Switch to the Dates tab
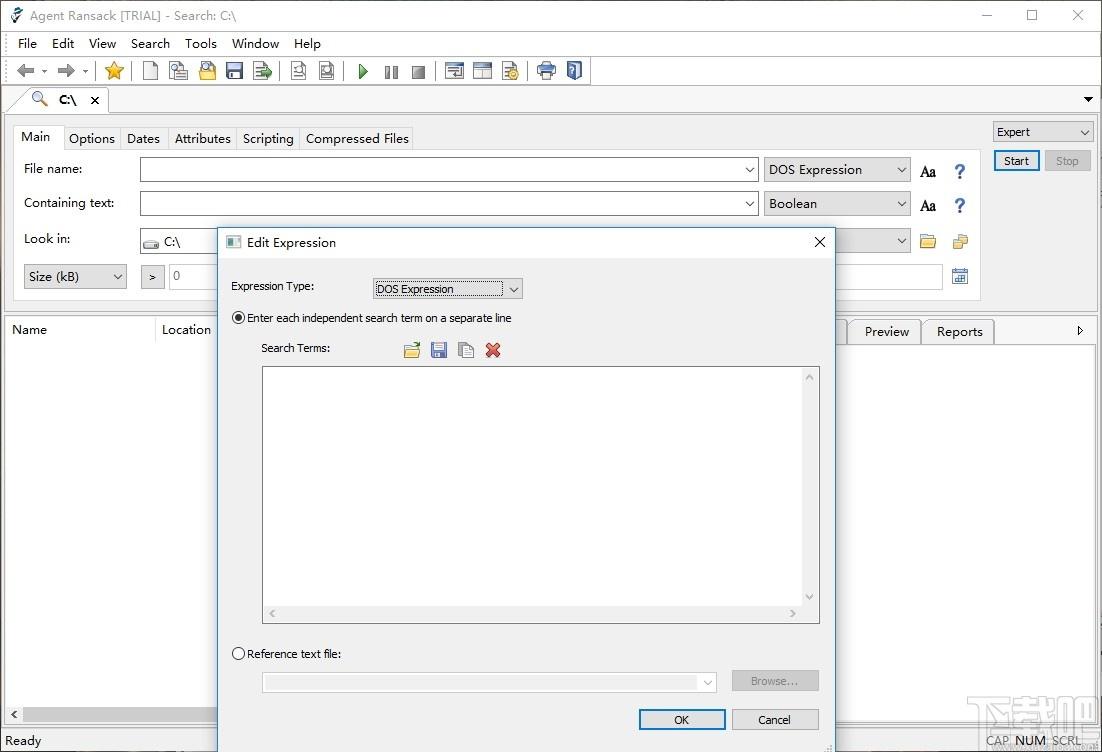 pos(143,138)
